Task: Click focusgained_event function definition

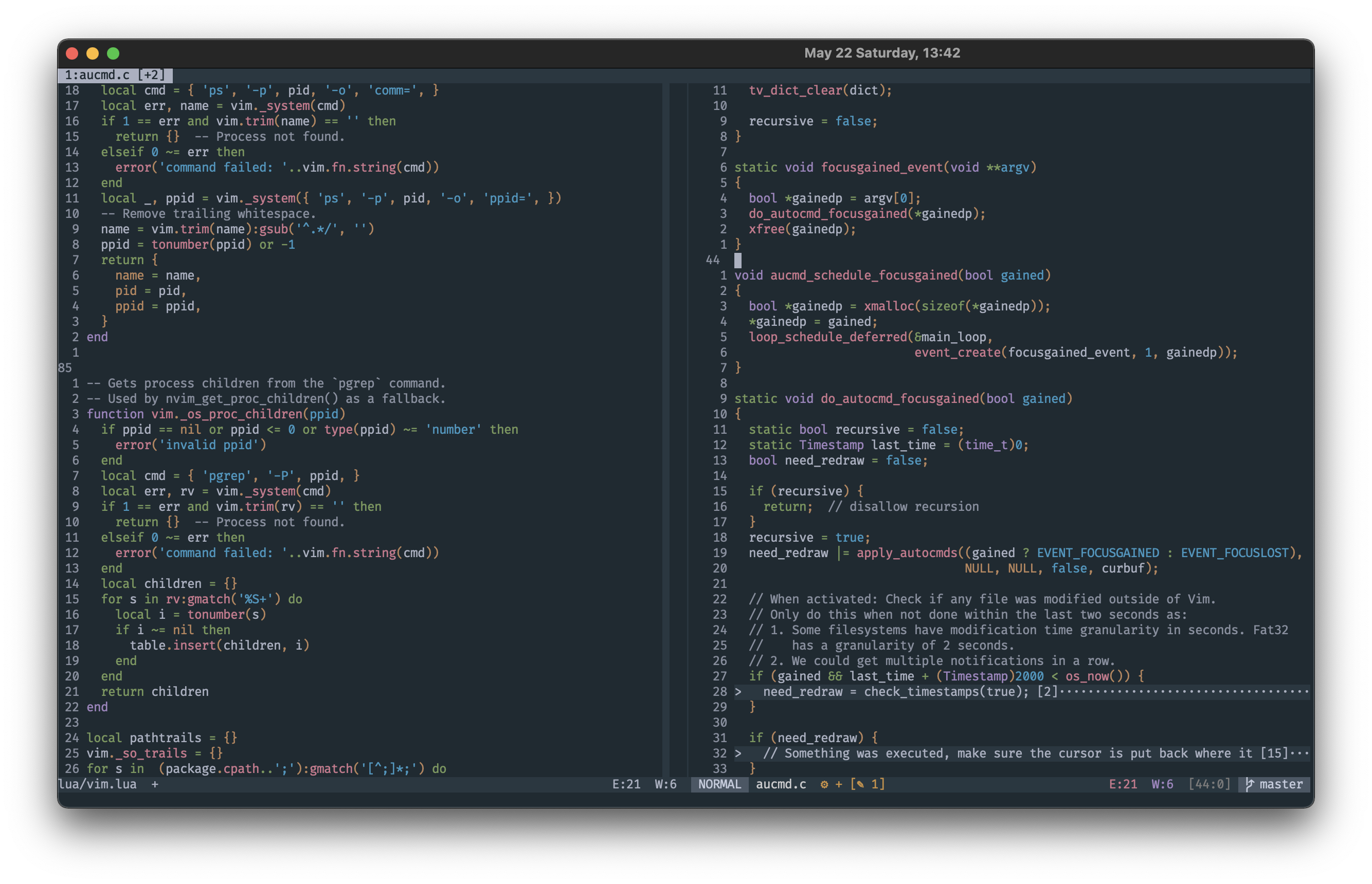Action: 886,167
